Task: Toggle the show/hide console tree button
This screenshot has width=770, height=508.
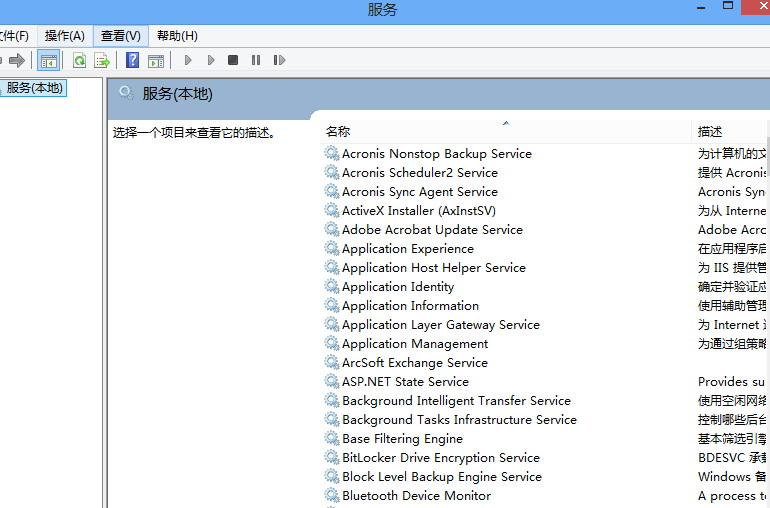Action: coord(48,61)
